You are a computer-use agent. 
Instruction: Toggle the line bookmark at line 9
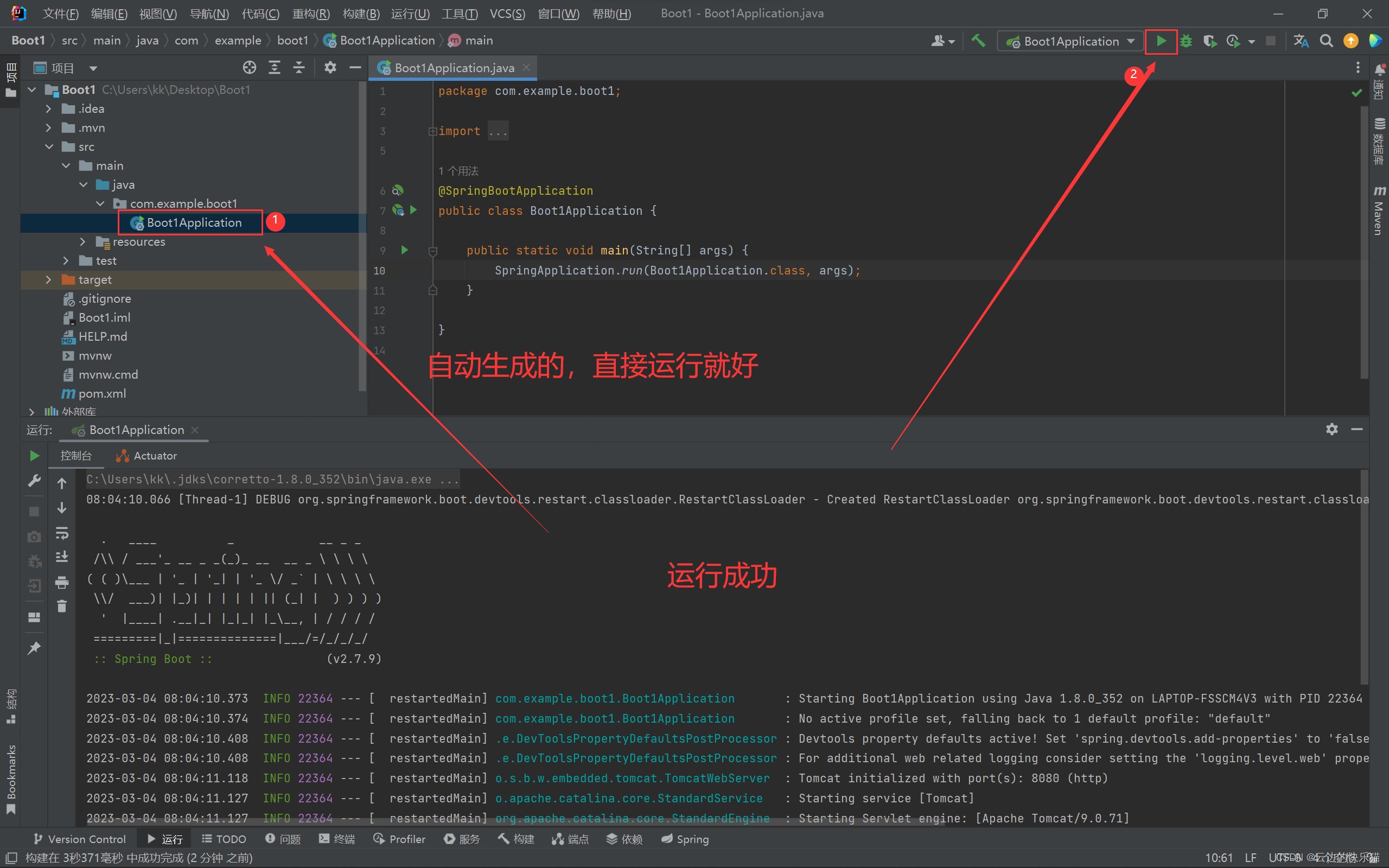point(383,250)
